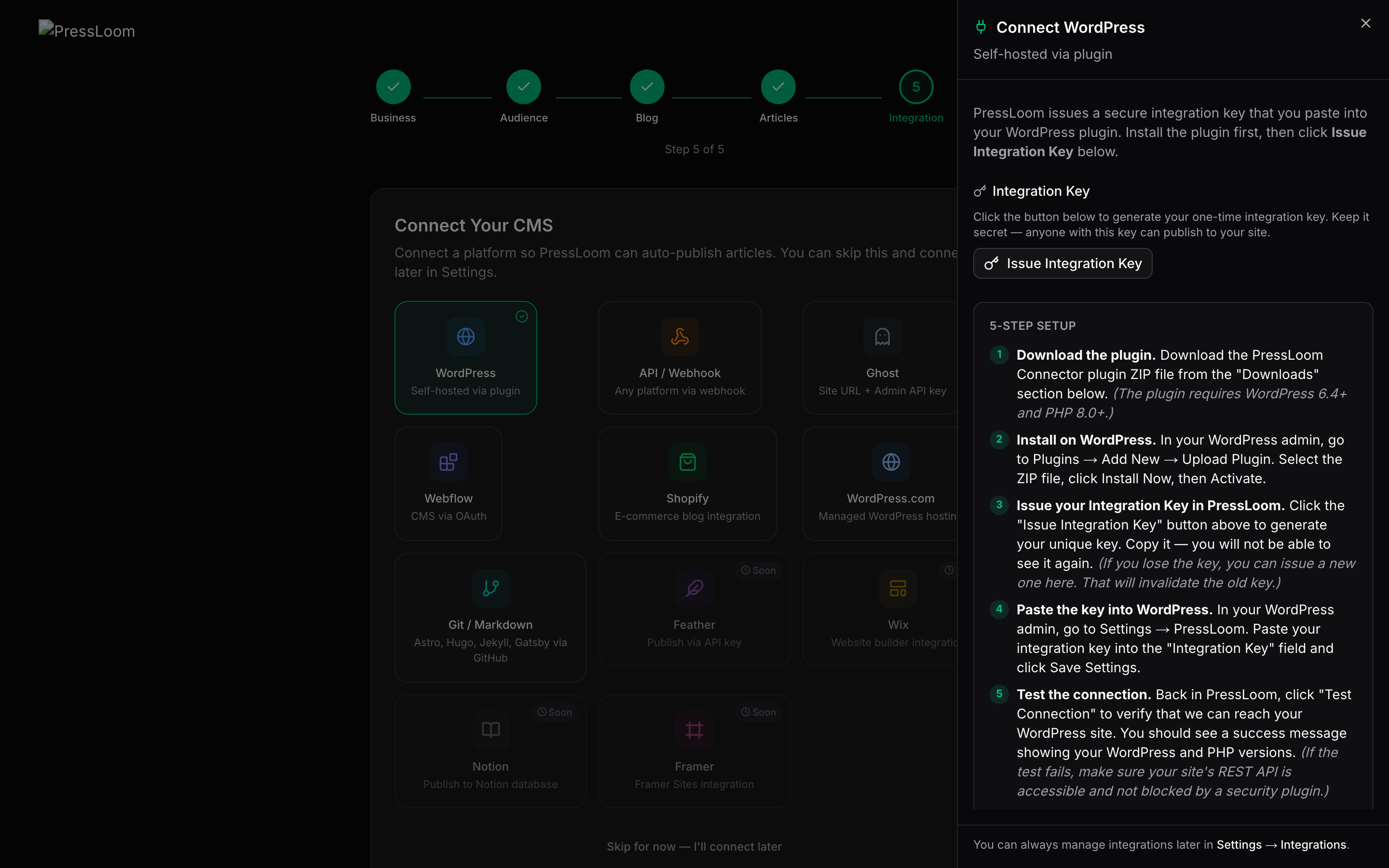This screenshot has width=1389, height=868.
Task: Click the WordPress card title
Action: (x=465, y=373)
